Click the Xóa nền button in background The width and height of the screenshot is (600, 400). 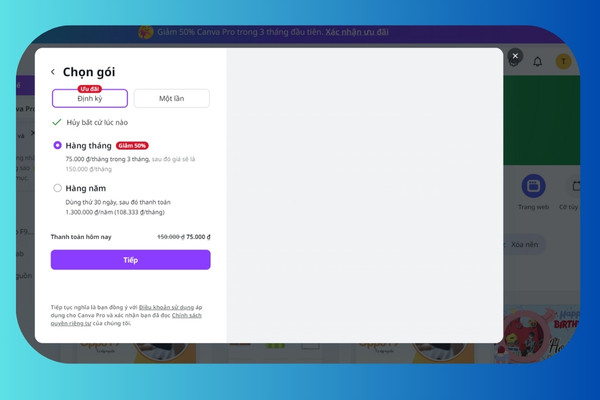[x=524, y=244]
